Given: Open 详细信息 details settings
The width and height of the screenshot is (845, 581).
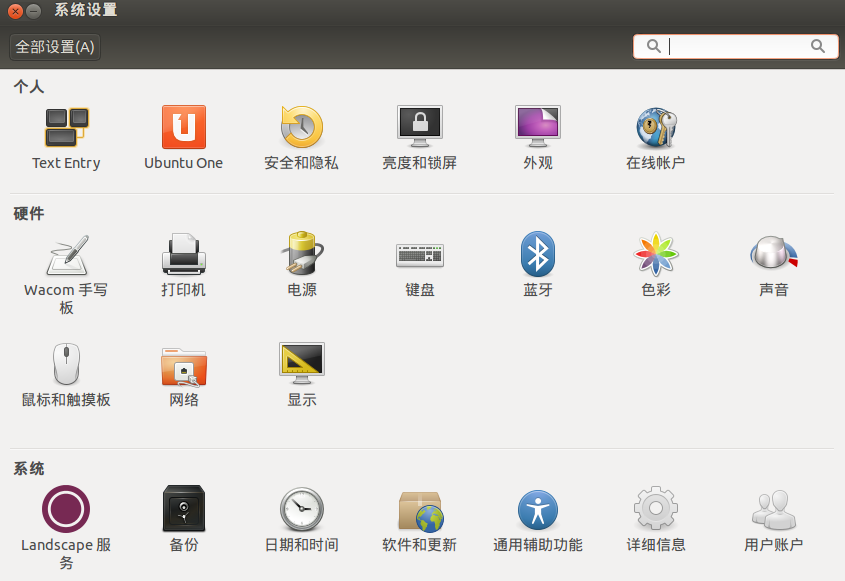Looking at the screenshot, I should (656, 519).
